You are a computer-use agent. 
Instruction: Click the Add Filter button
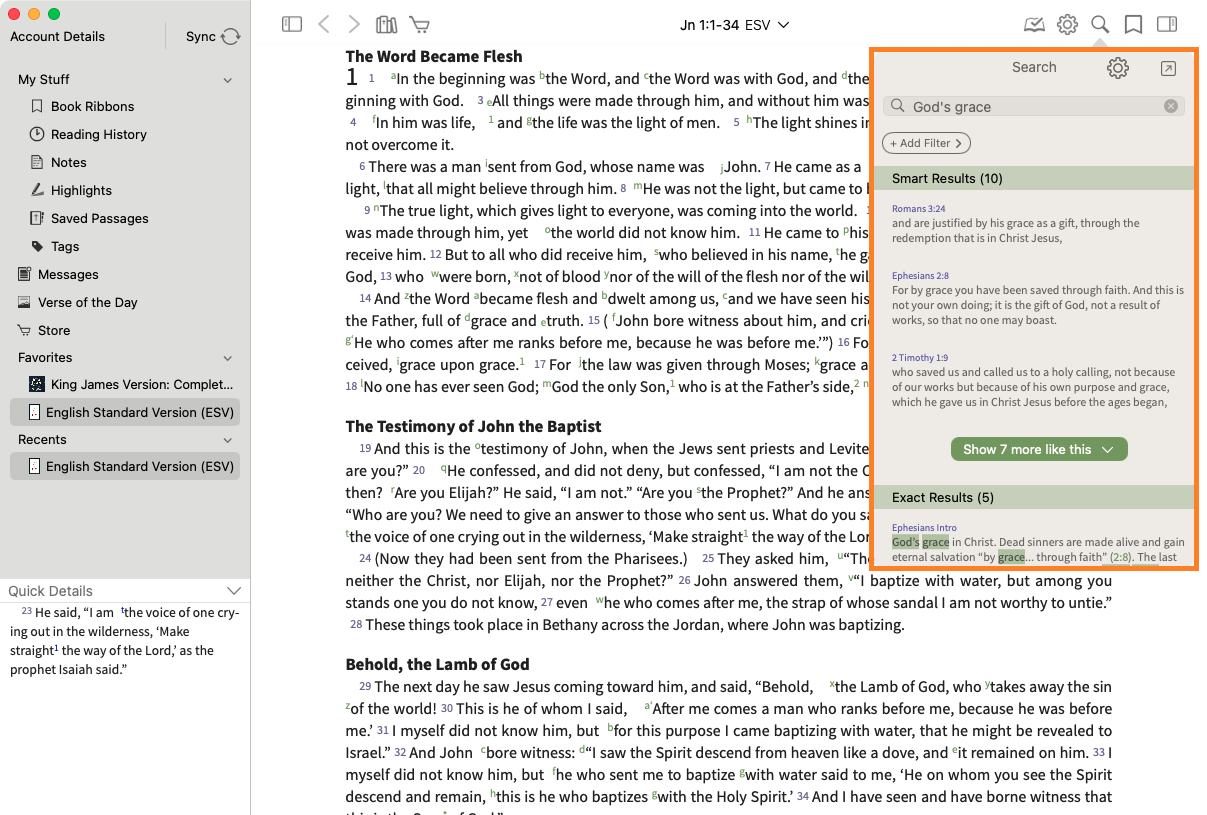[x=926, y=143]
